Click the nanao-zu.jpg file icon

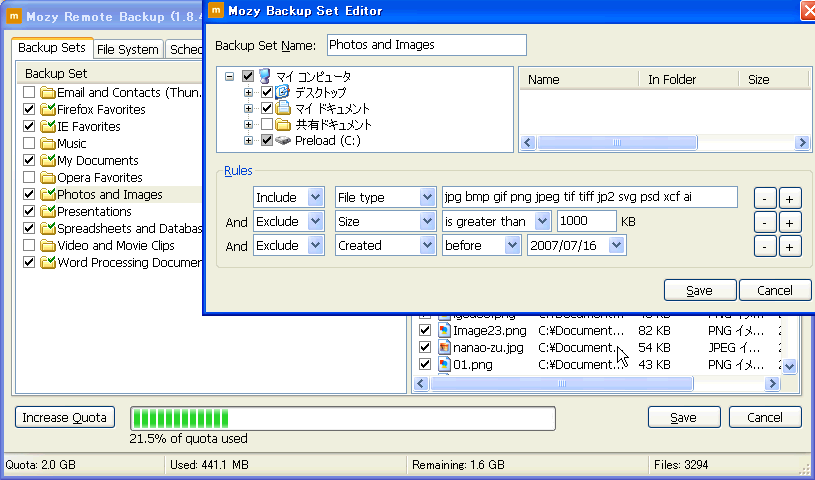pyautogui.click(x=444, y=347)
